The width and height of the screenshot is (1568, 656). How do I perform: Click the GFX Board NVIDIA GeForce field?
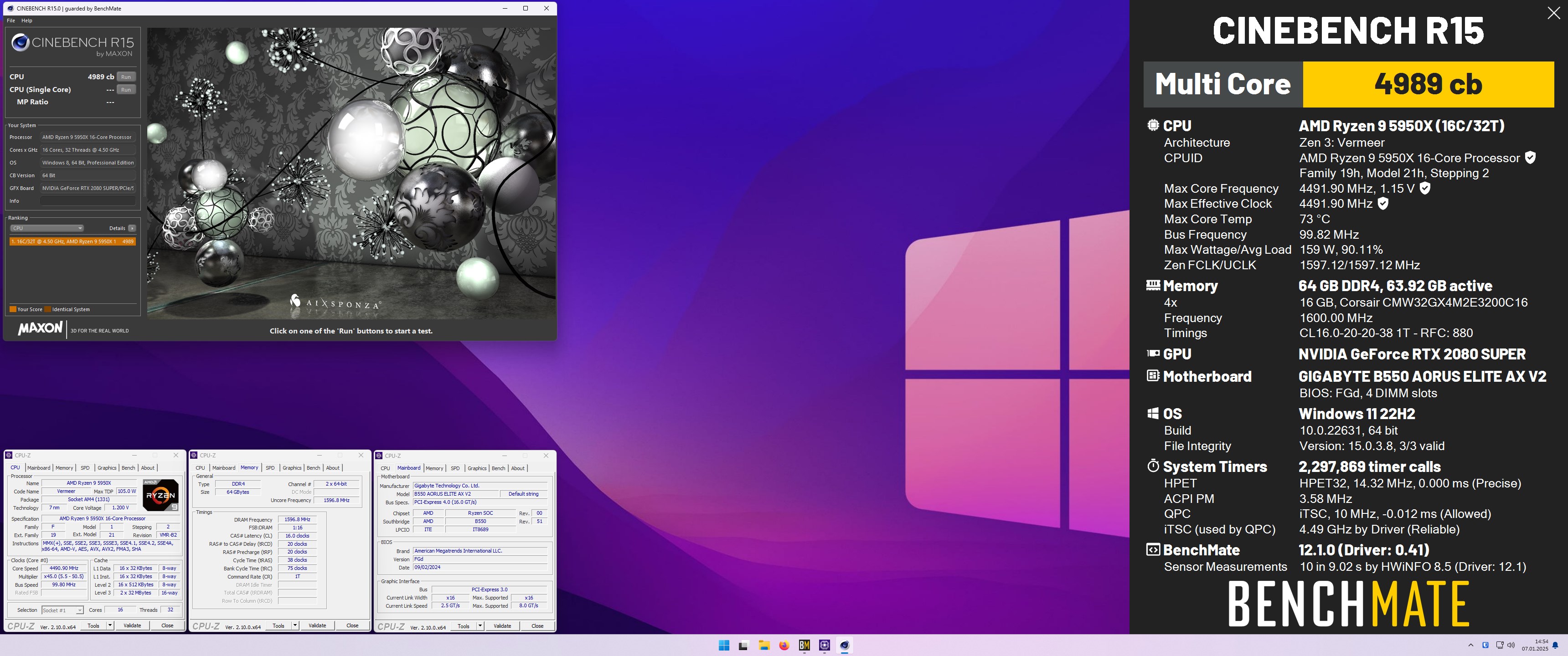pyautogui.click(x=88, y=188)
